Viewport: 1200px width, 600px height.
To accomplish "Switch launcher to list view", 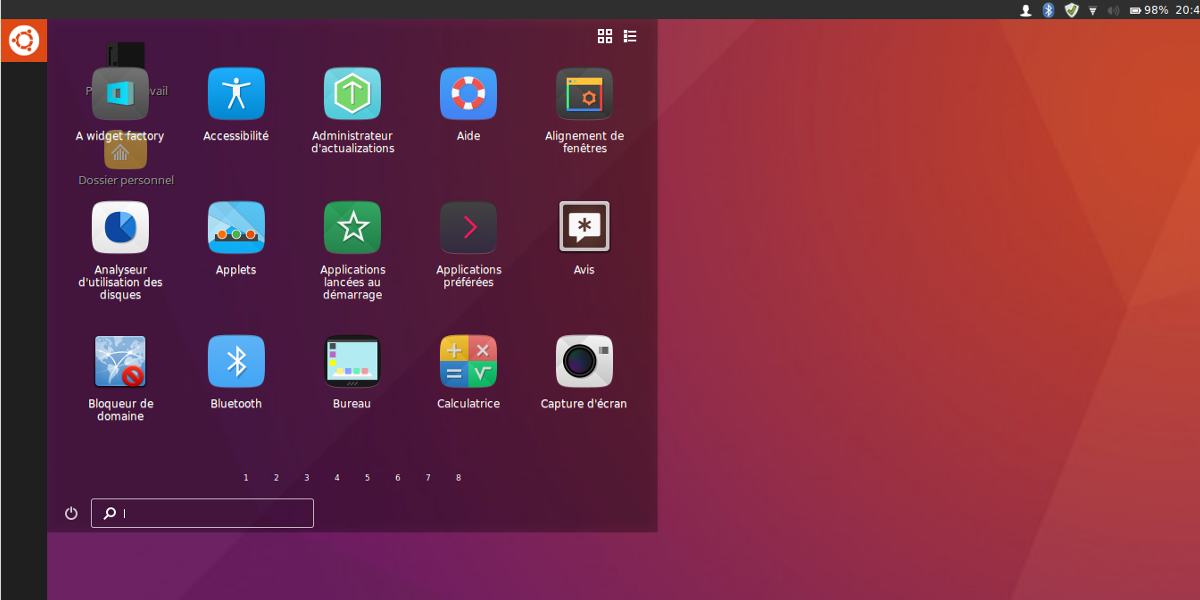I will point(630,36).
